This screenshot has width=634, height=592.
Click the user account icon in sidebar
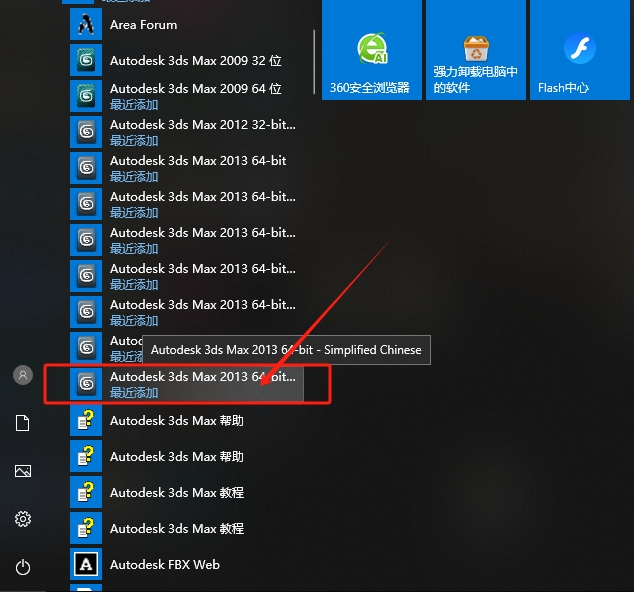[23, 375]
